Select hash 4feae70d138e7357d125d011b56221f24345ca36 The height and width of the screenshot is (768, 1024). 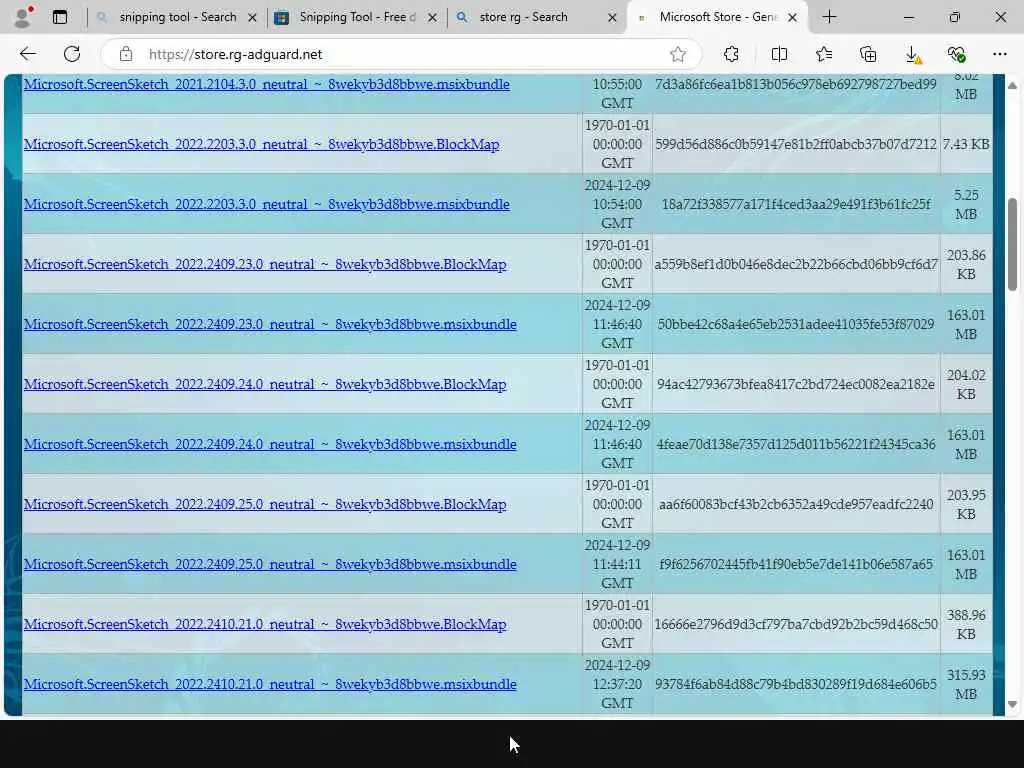pyautogui.click(x=795, y=445)
